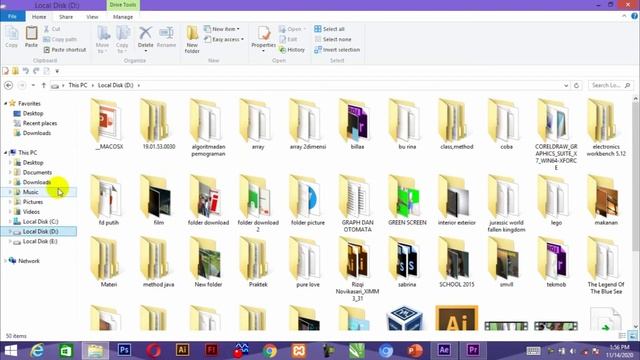The height and width of the screenshot is (360, 640).
Task: Open the Easy access dropdown
Action: point(224,39)
